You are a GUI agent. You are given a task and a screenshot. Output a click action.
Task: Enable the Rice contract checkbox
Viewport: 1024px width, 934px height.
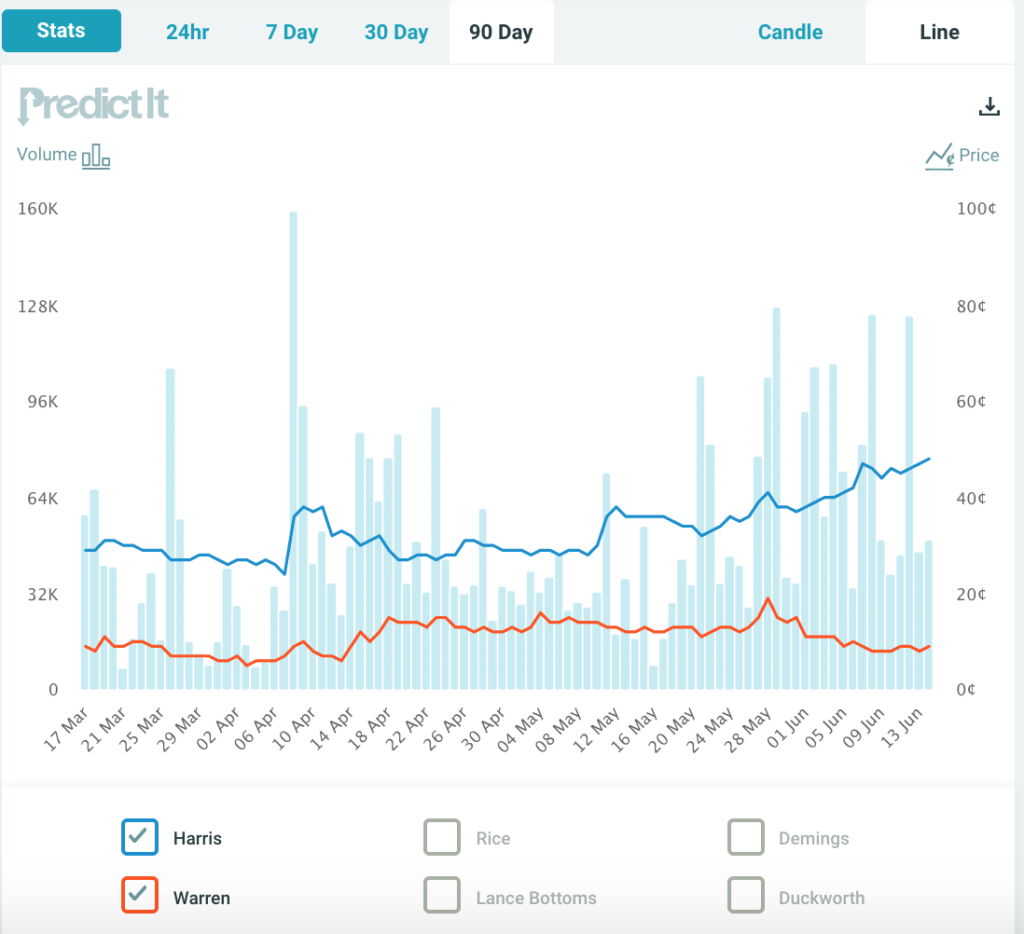442,837
